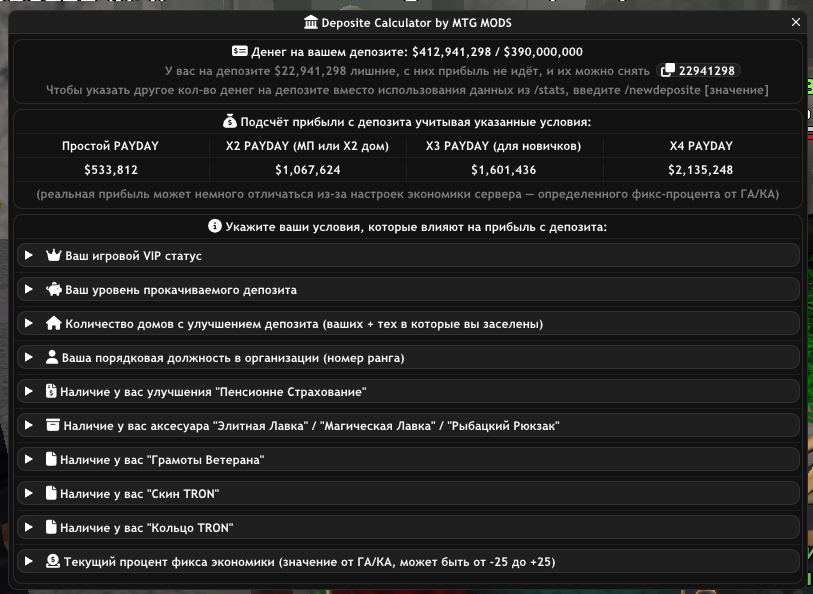
Task: Click the X4 PAYDAY column header
Action: [x=701, y=146]
